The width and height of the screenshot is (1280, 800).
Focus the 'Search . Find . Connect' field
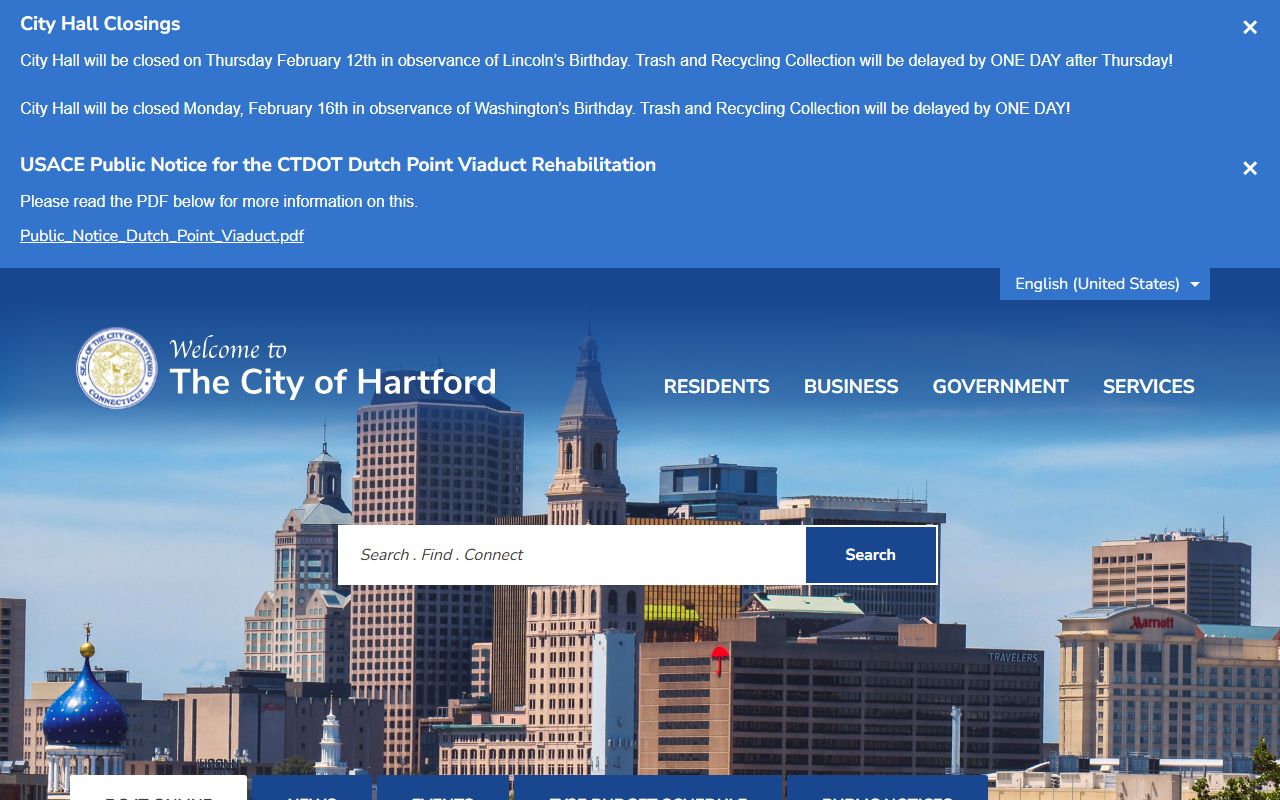[572, 555]
